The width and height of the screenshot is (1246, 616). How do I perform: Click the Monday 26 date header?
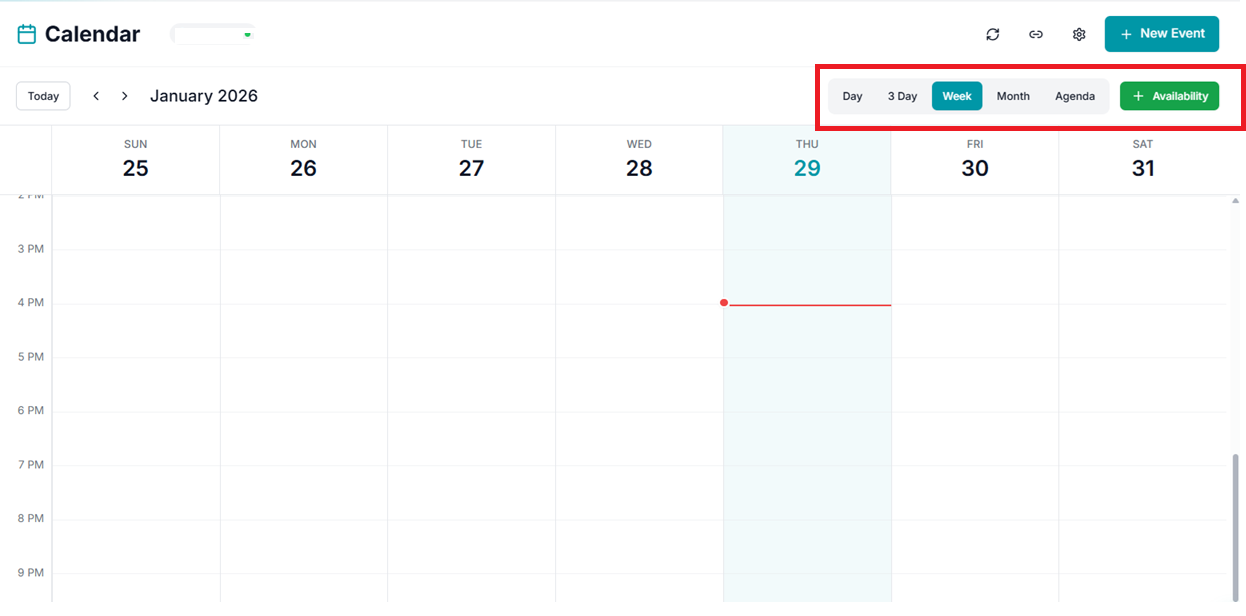(x=303, y=160)
